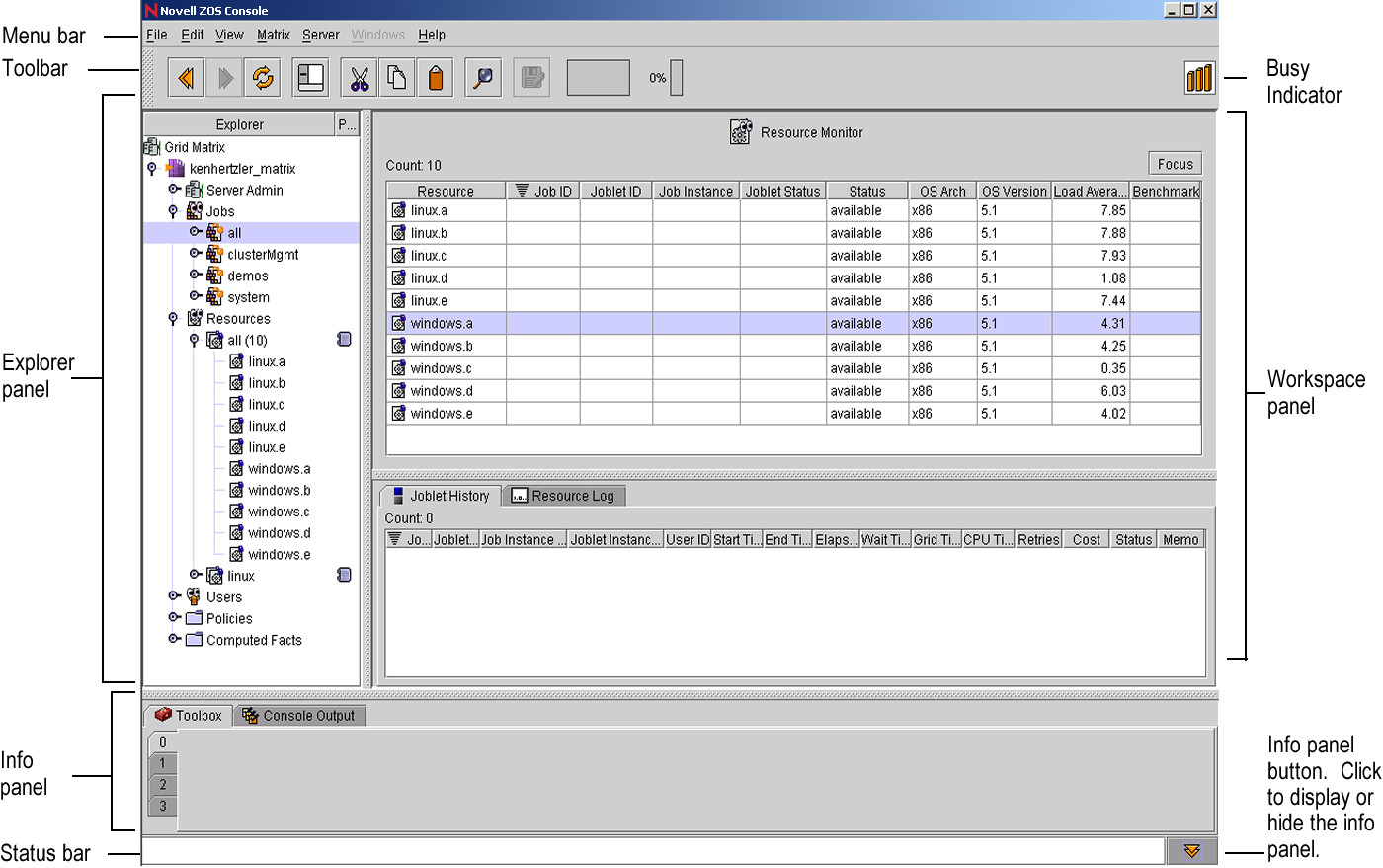Toggle the explorer panel layout icon
Viewport: 1383px width, 868px height.
point(311,78)
